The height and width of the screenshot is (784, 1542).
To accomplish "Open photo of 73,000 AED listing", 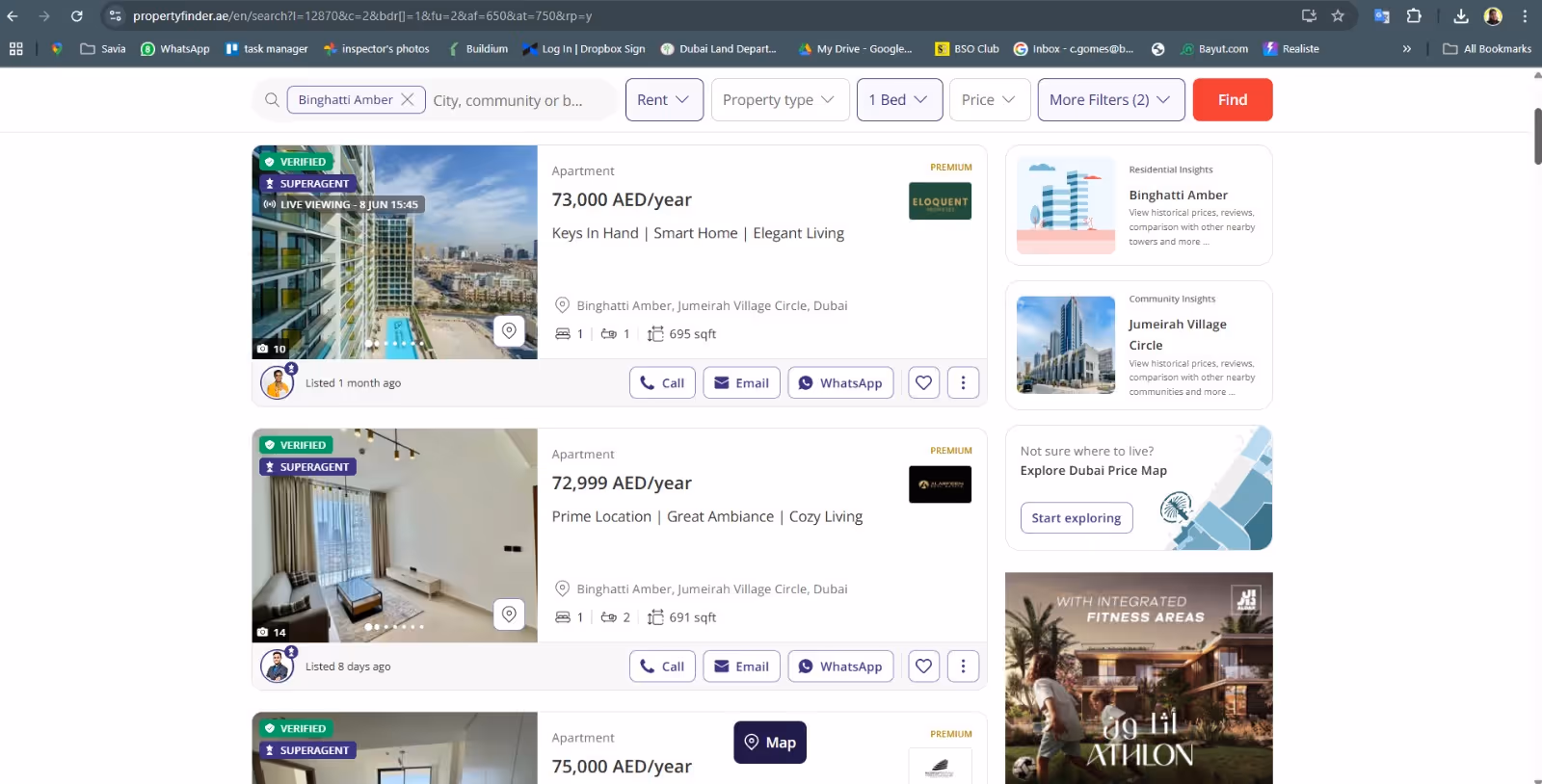I will [394, 251].
